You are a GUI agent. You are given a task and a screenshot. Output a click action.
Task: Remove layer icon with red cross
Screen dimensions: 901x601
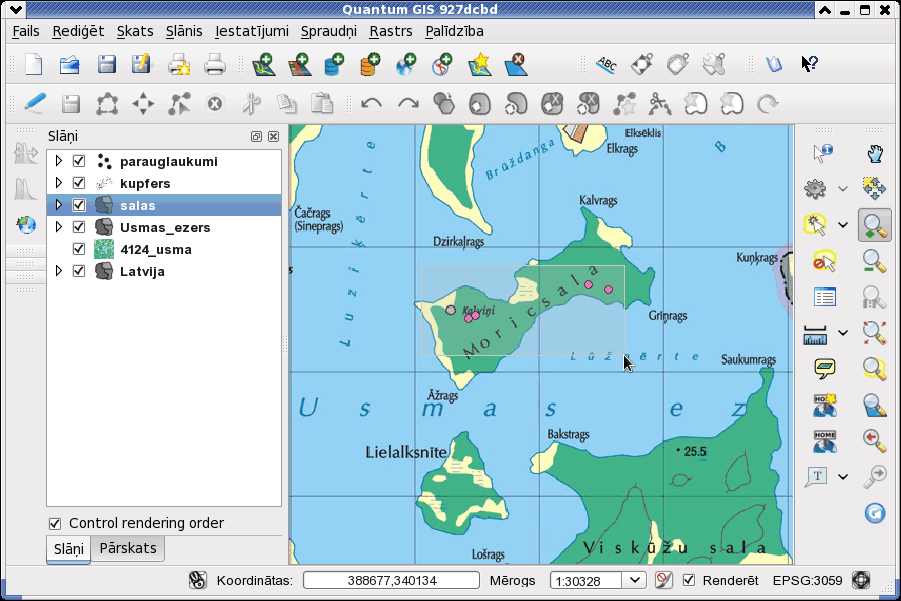click(515, 64)
